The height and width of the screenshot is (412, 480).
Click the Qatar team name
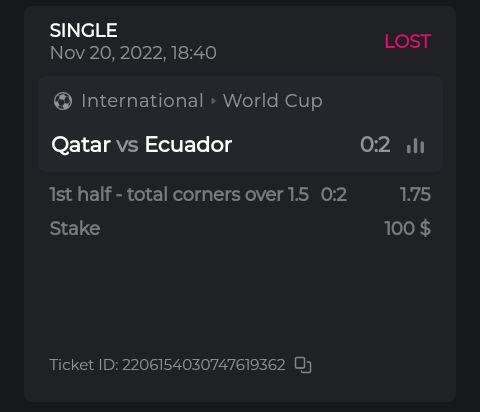pos(81,145)
